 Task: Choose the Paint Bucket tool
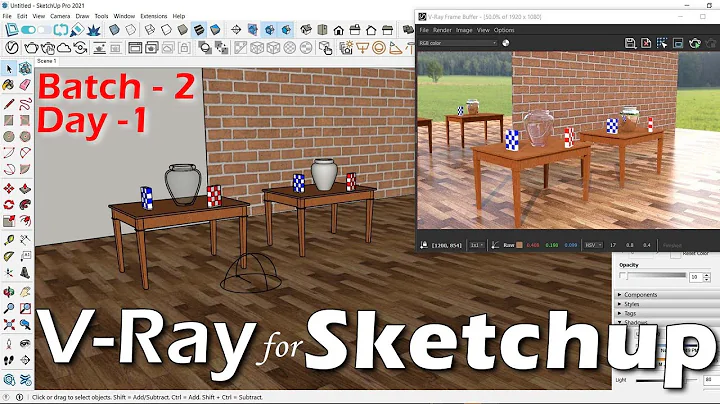tap(9, 85)
